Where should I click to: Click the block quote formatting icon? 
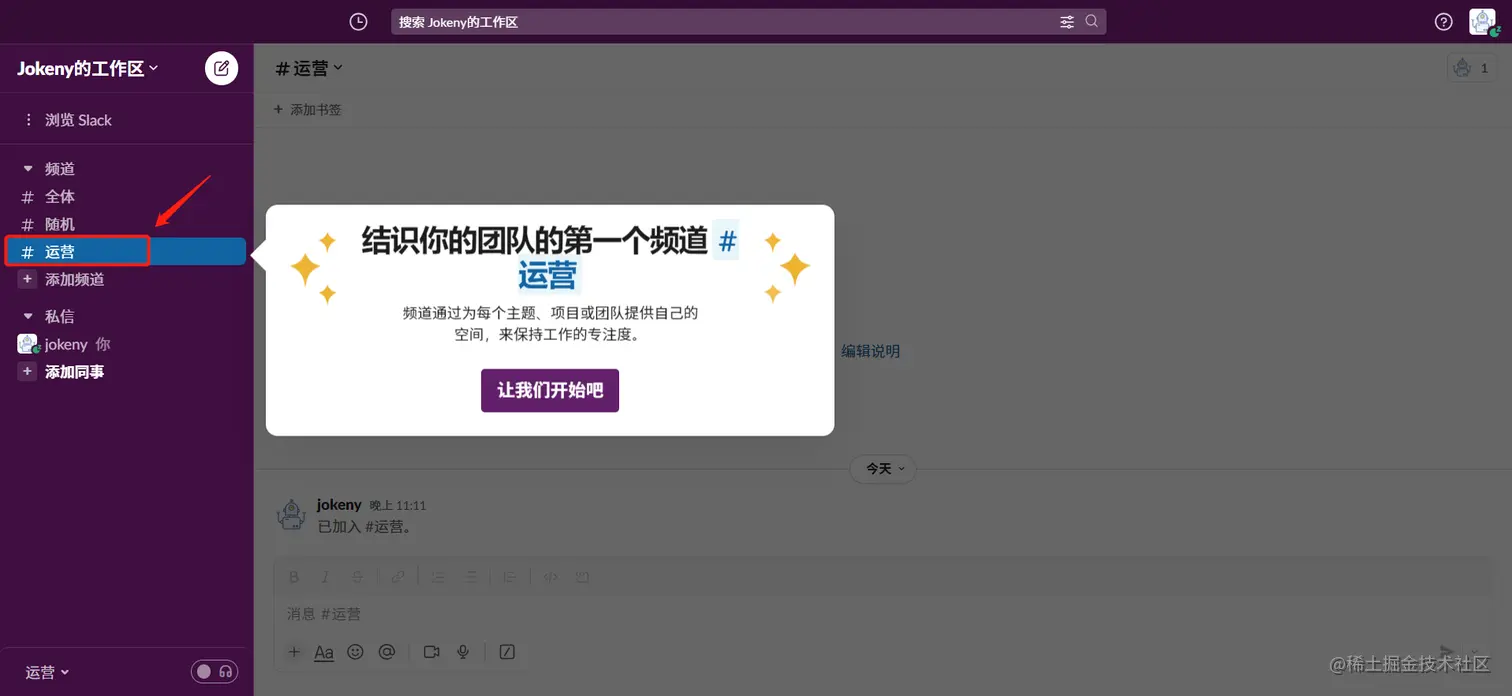coord(510,577)
